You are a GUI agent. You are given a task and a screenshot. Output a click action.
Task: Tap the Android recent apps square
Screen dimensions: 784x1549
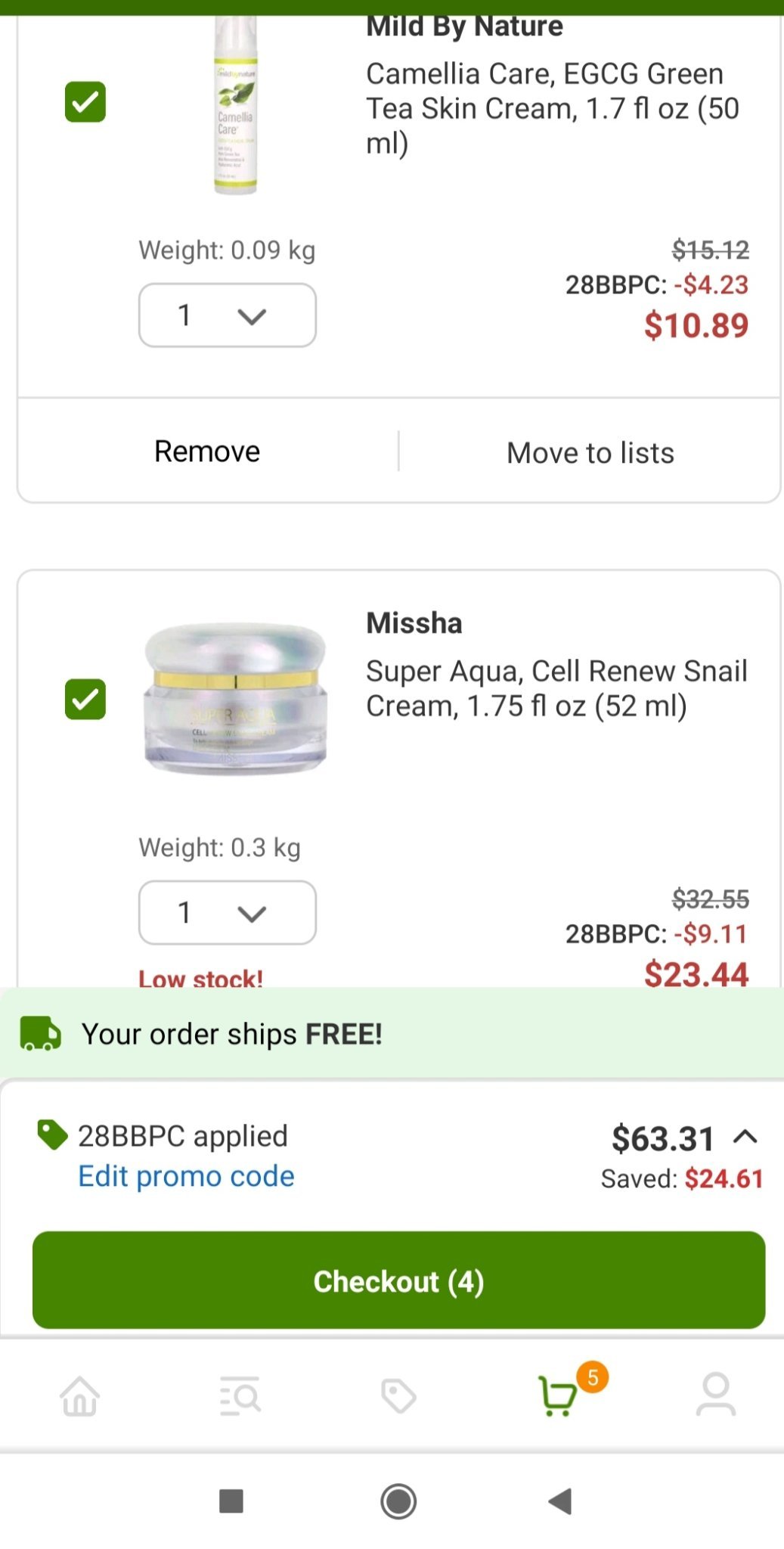pyautogui.click(x=231, y=1501)
